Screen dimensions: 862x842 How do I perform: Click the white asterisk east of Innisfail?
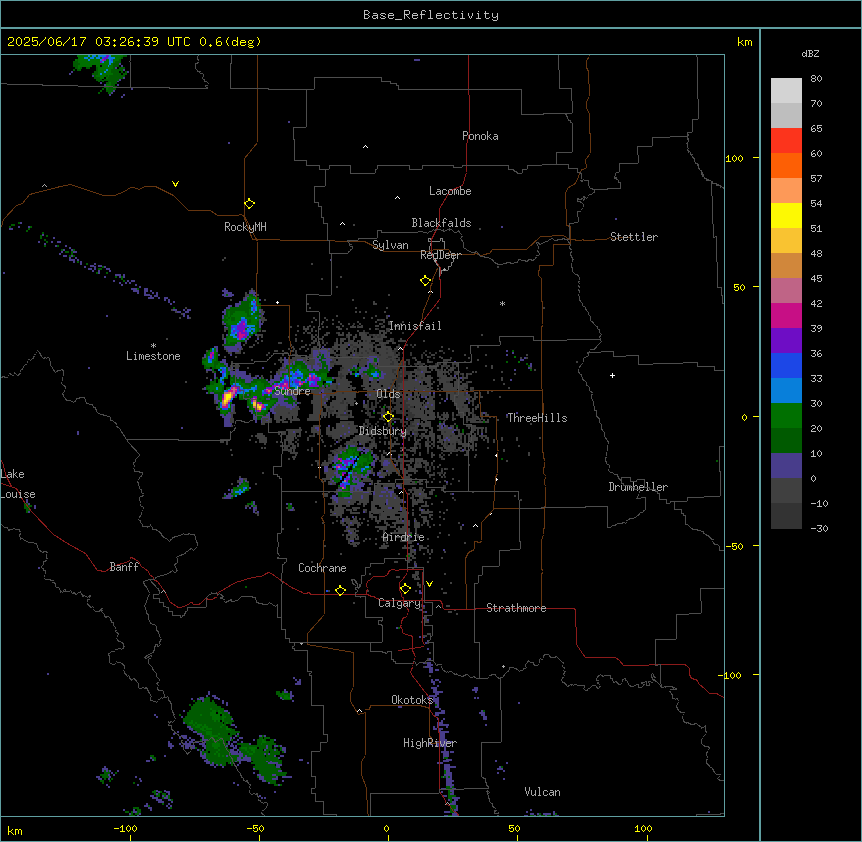502,303
